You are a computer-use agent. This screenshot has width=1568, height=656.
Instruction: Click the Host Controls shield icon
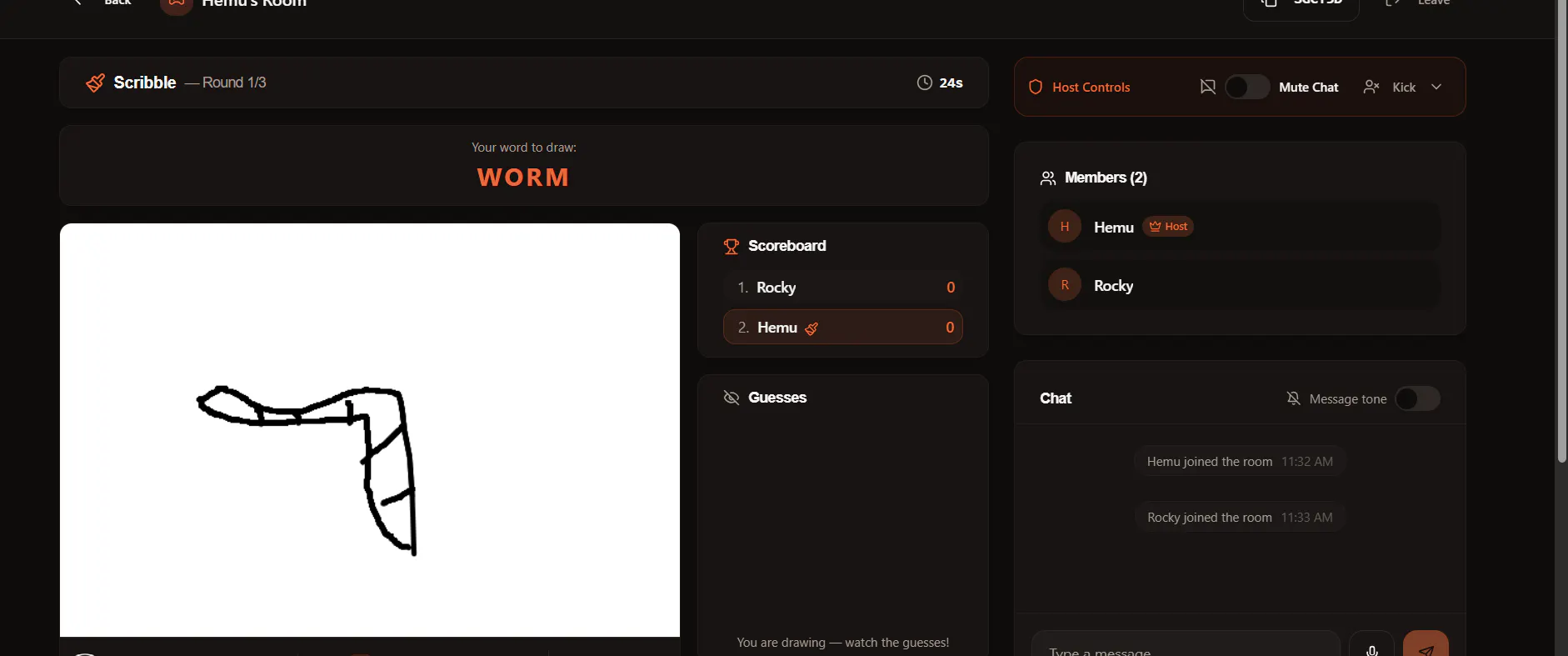coord(1036,87)
